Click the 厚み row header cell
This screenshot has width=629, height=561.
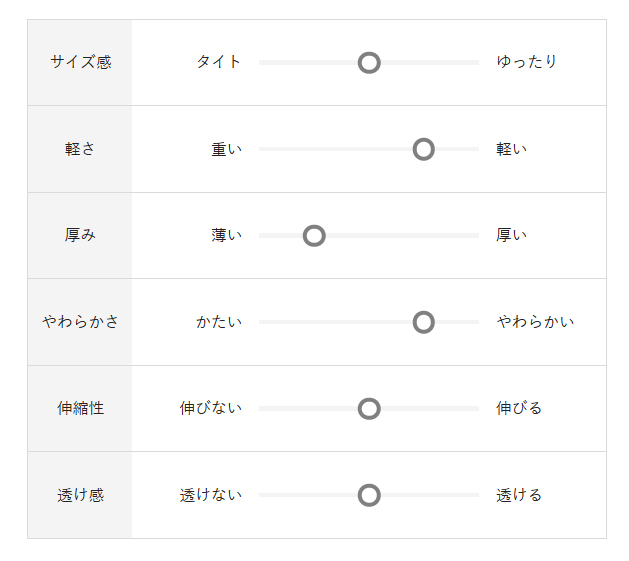80,235
